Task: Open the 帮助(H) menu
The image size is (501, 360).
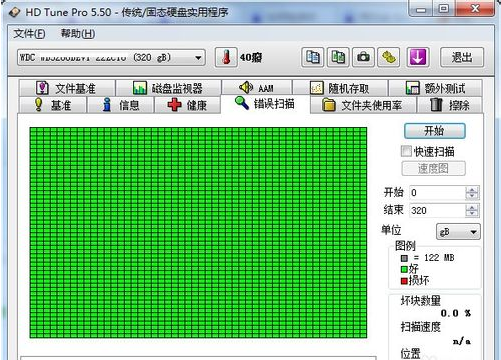Action: pos(78,34)
